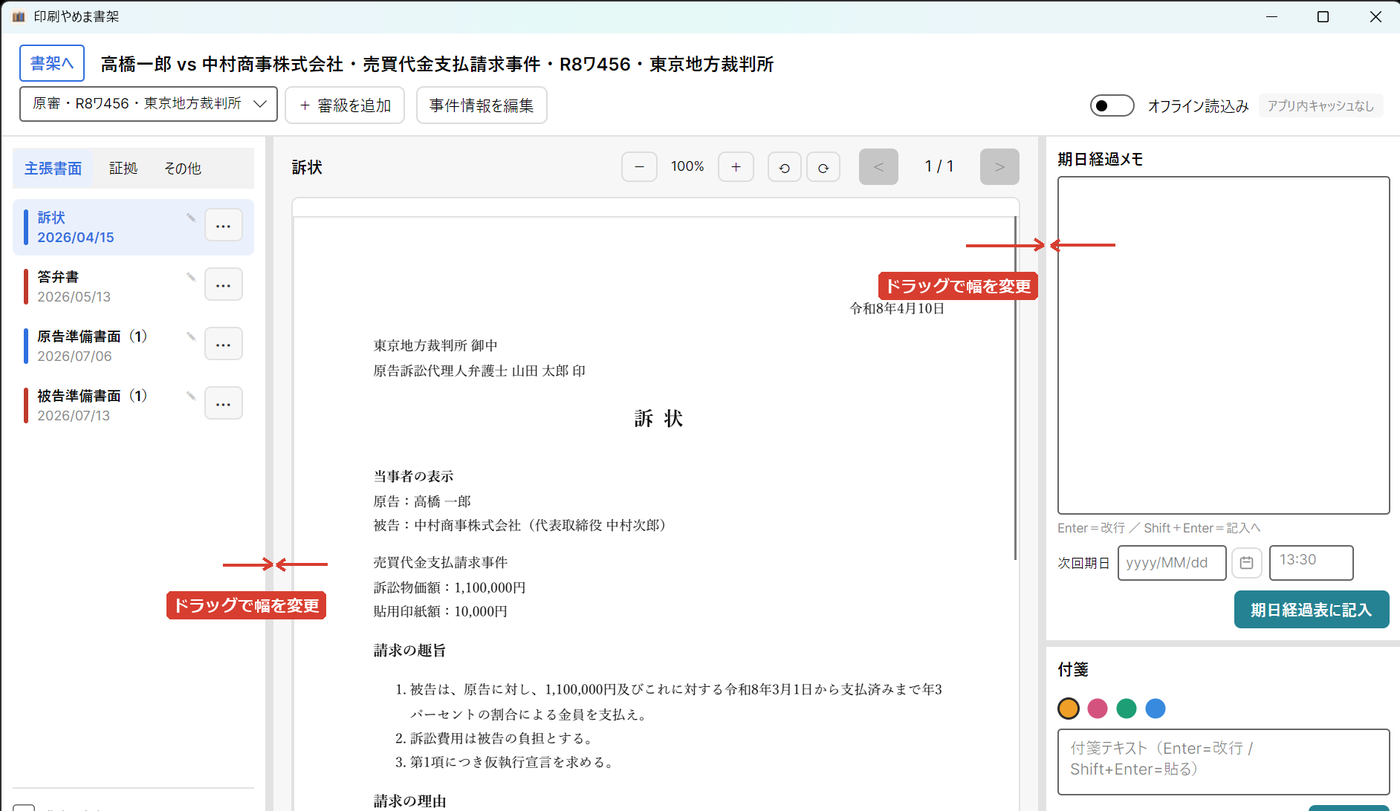Click the 事件情報を編集 button

(481, 105)
